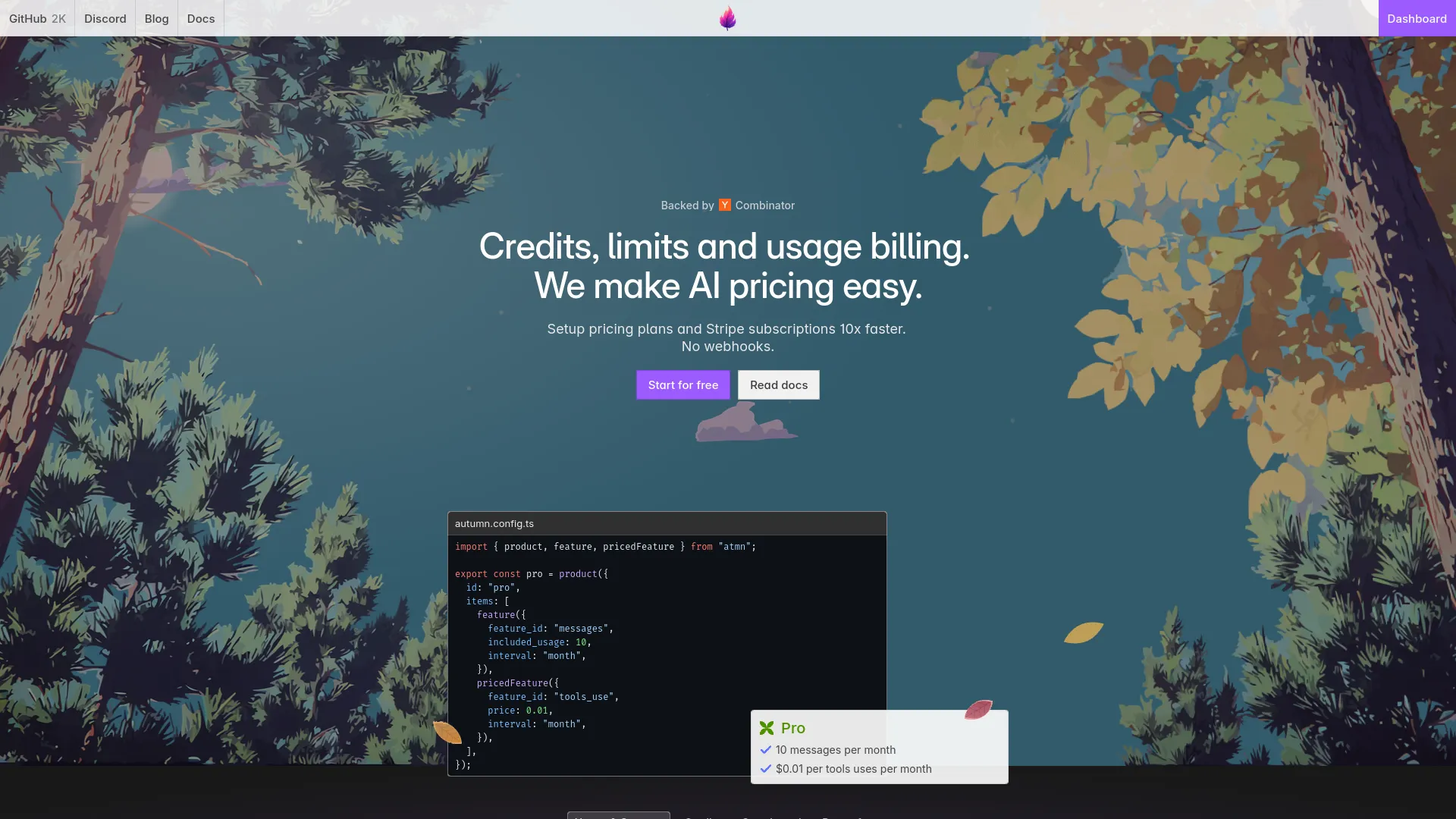This screenshot has height=819, width=1456.
Task: Click the "export const pro = product({" line
Action: point(532,573)
